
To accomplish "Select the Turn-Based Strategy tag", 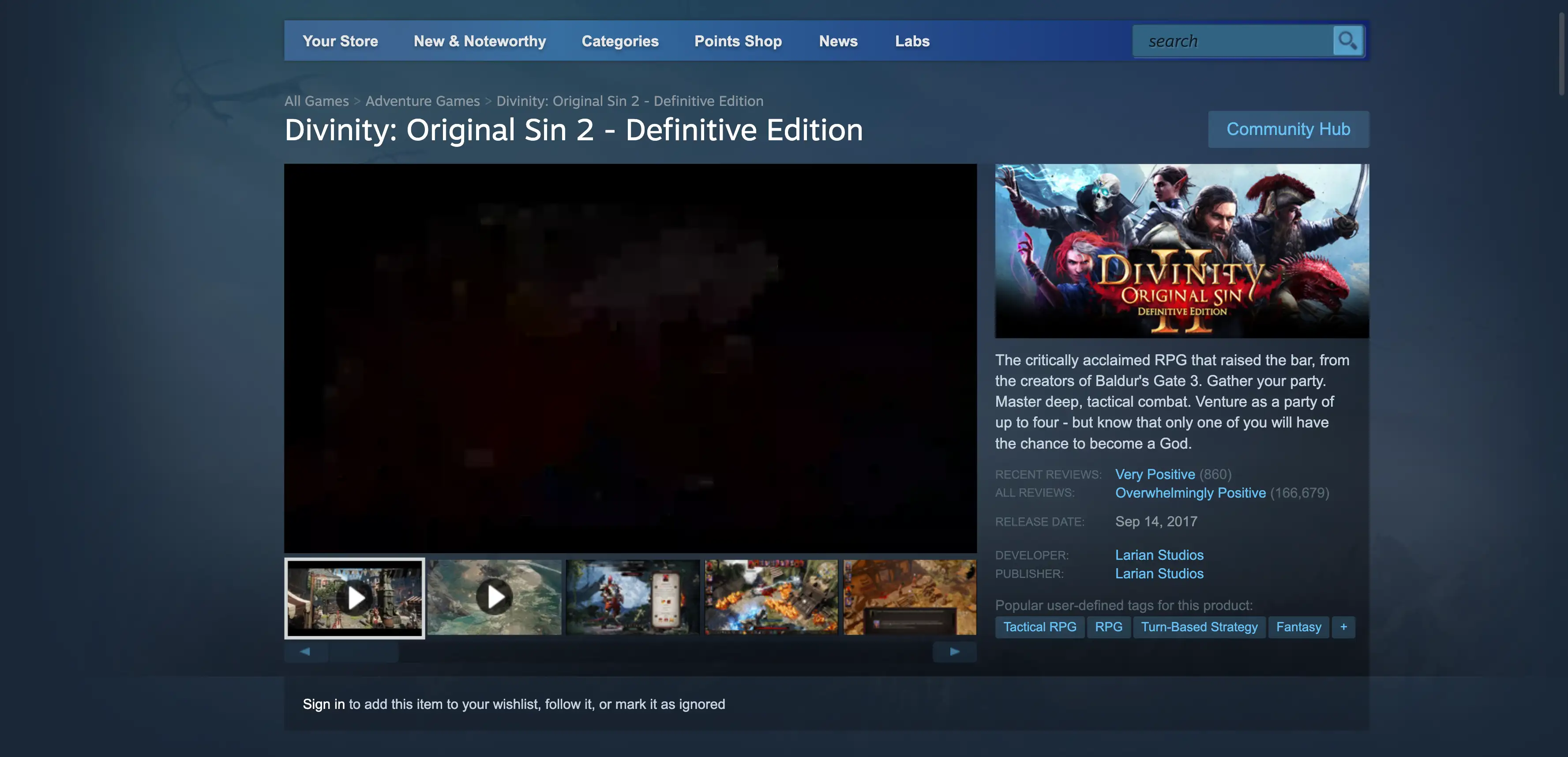I will pyautogui.click(x=1199, y=627).
